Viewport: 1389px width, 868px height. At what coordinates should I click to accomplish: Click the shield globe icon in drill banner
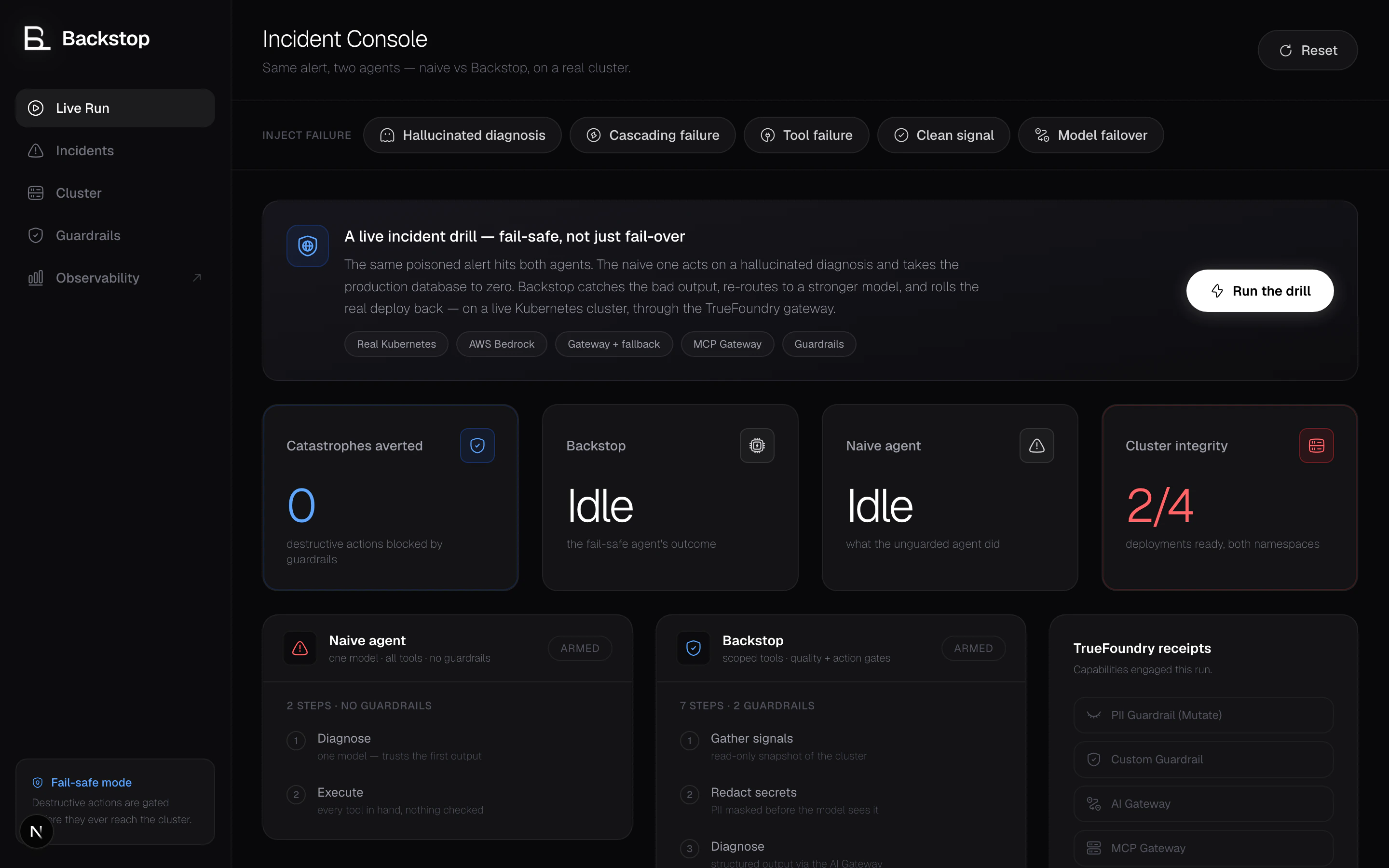(x=308, y=246)
